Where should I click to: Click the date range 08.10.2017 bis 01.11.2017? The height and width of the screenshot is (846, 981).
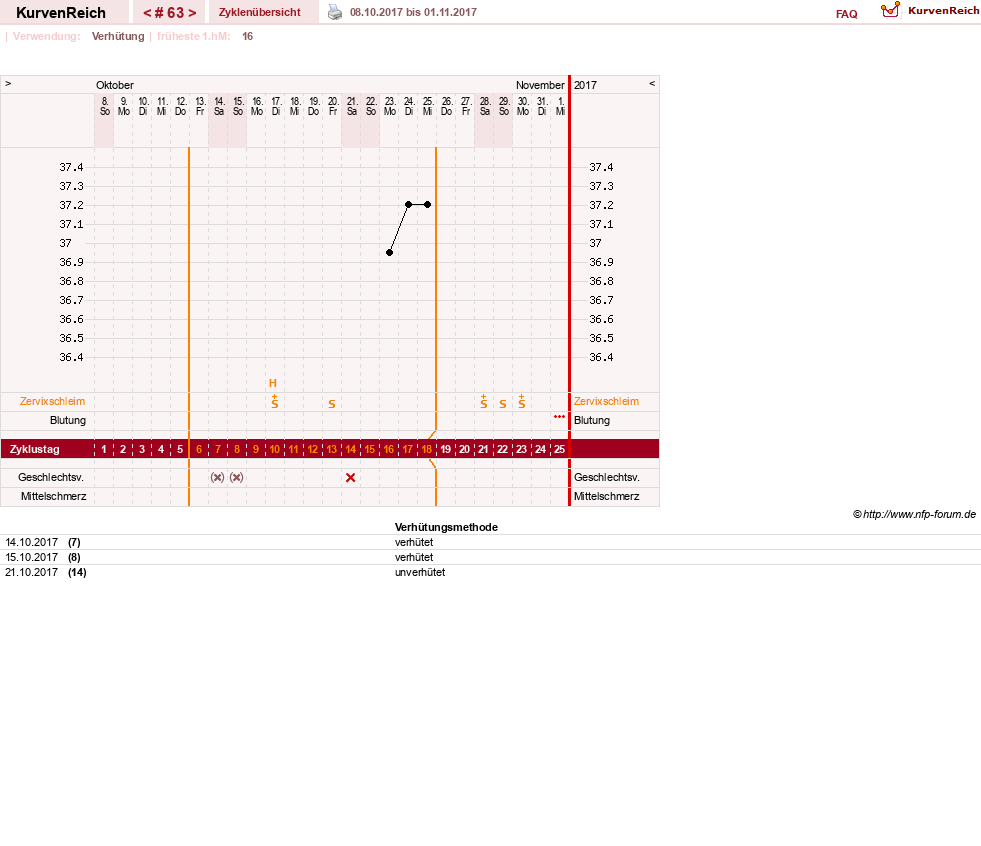[413, 13]
